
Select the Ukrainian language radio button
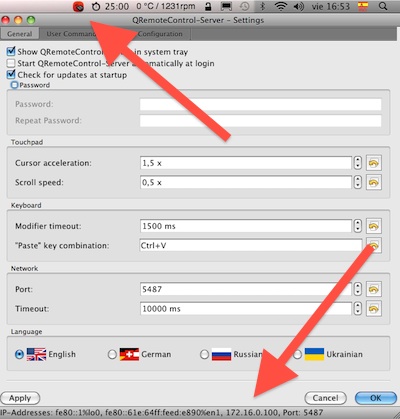point(297,354)
